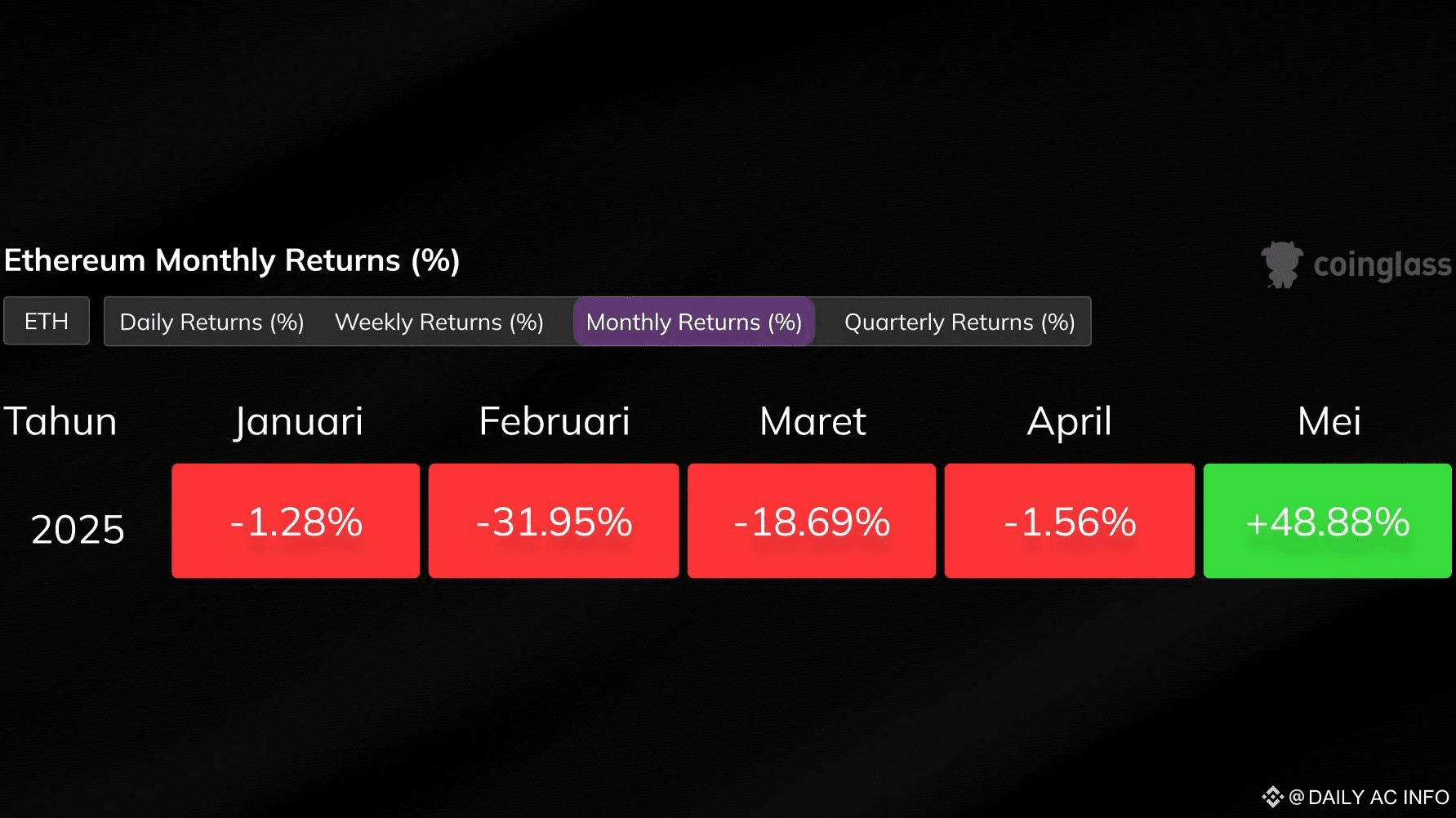Click the coinglass brand text
Image resolution: width=1456 pixels, height=818 pixels.
pos(1383,265)
